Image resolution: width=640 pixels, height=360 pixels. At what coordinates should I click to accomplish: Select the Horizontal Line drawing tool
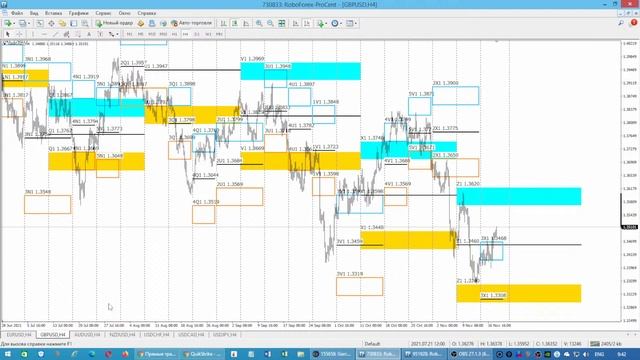44,34
